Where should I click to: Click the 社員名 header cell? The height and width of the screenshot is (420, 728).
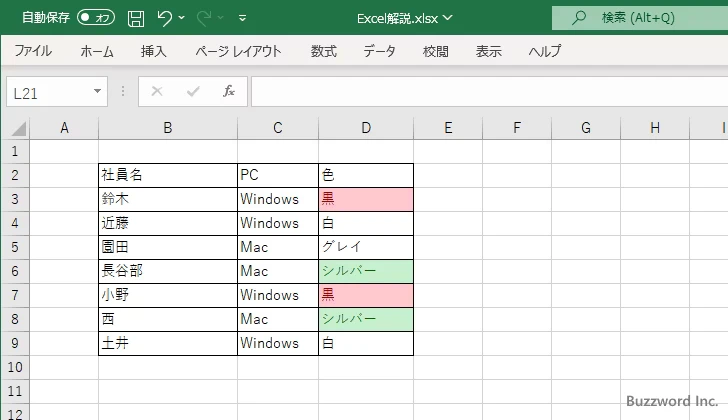point(168,175)
